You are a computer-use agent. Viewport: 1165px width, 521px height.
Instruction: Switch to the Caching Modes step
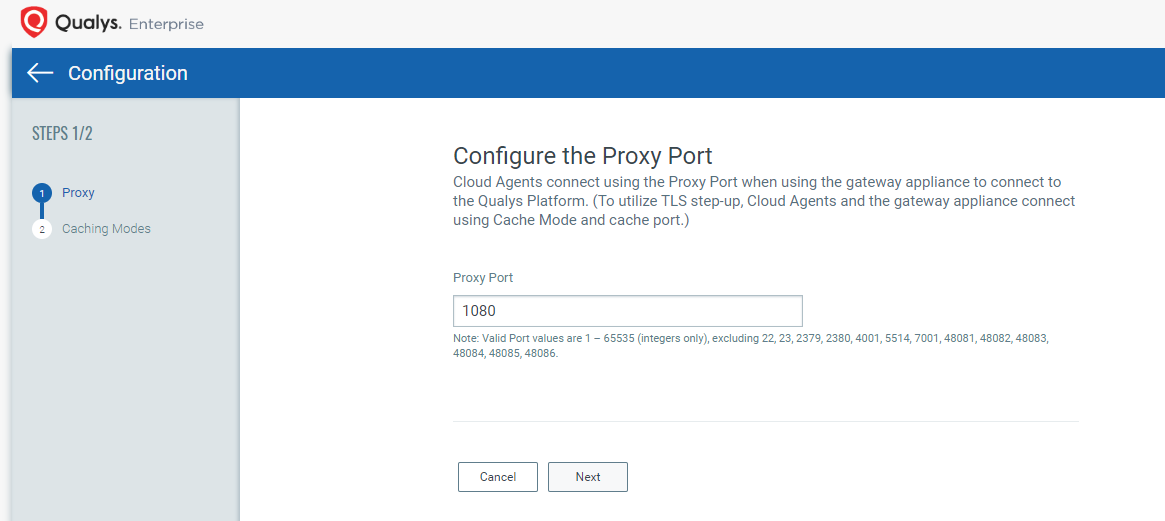[x=106, y=229]
